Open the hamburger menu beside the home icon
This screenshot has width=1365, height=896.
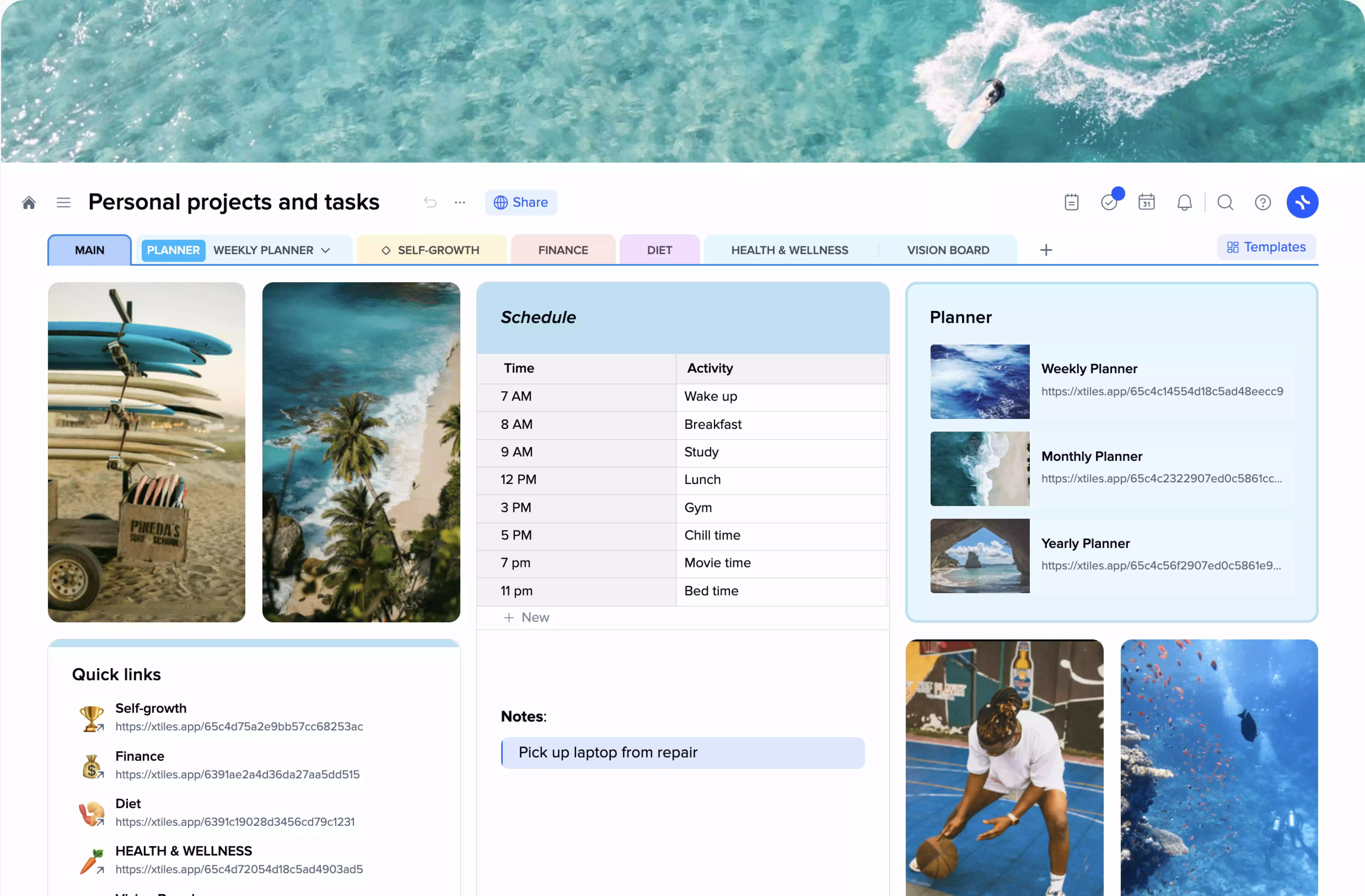point(63,202)
